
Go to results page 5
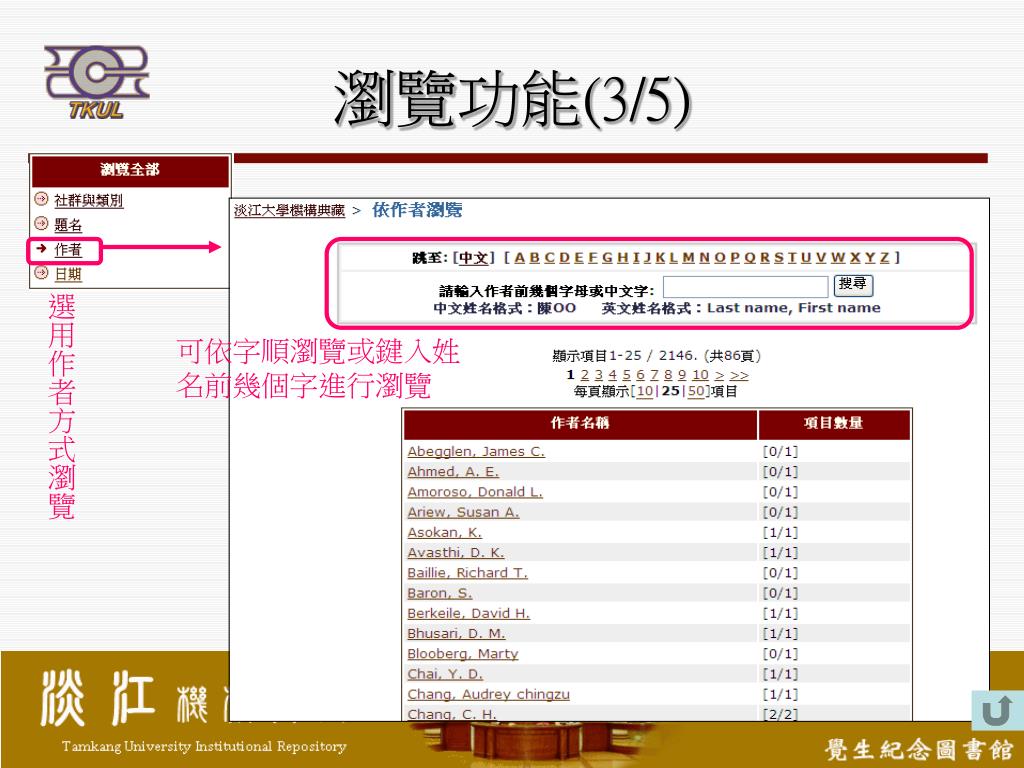coord(626,375)
